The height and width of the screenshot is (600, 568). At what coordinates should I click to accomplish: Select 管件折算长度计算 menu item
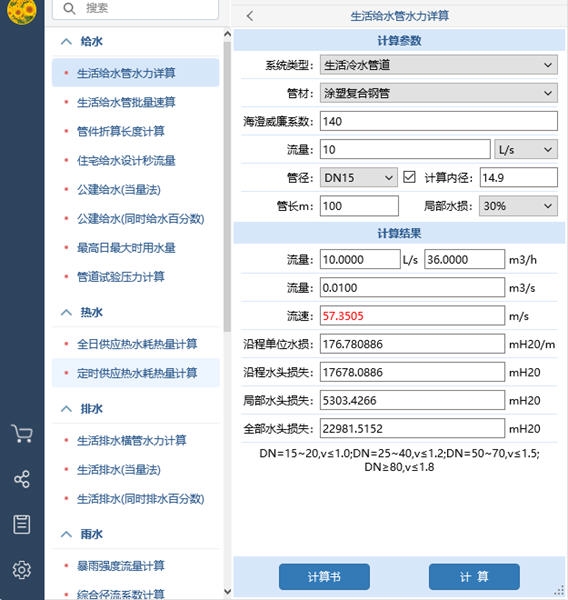coord(135,131)
